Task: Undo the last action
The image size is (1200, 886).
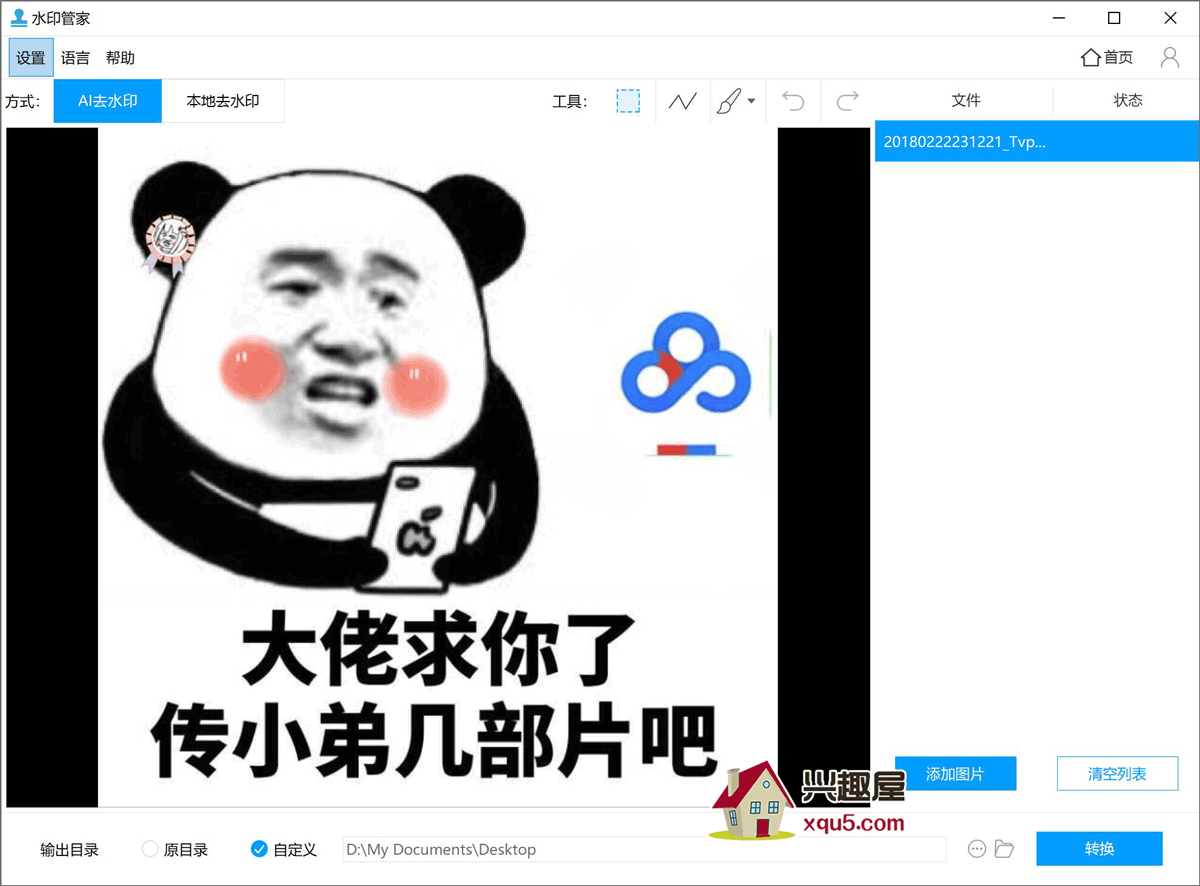Action: [x=793, y=101]
